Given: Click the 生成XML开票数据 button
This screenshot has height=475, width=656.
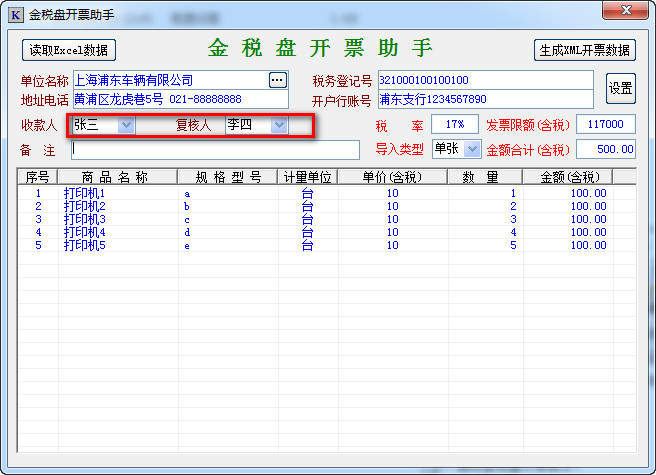Looking at the screenshot, I should [x=585, y=50].
